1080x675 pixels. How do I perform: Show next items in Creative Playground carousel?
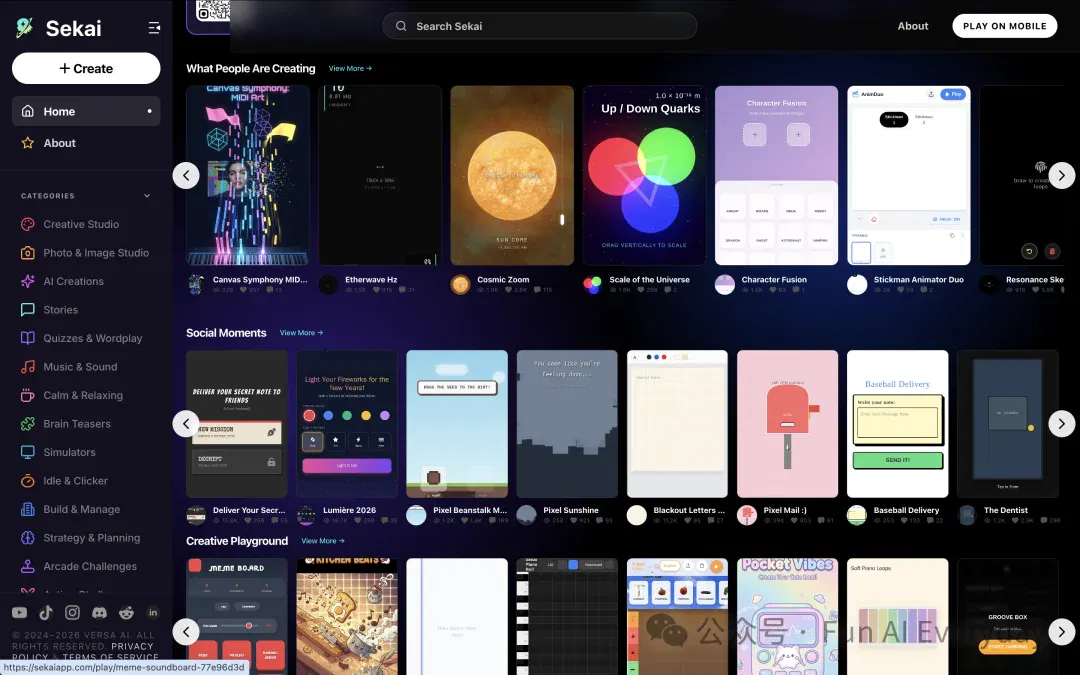tap(1061, 631)
